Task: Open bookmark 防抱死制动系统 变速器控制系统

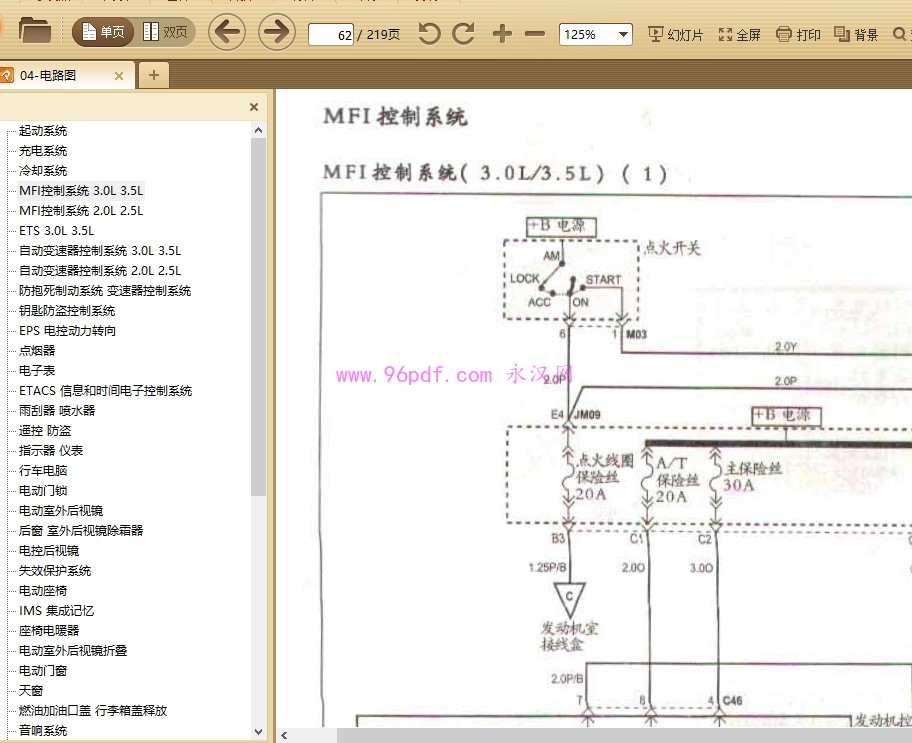Action: 105,290
